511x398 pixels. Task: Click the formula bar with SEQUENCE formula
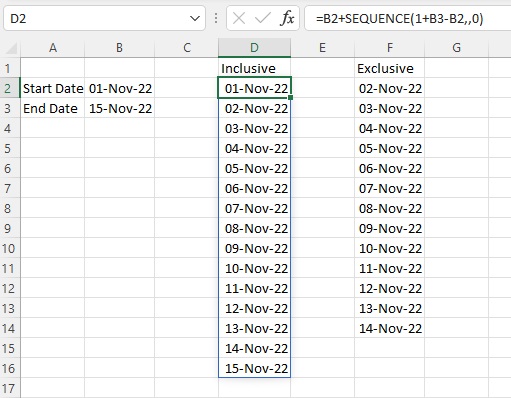[x=408, y=18]
